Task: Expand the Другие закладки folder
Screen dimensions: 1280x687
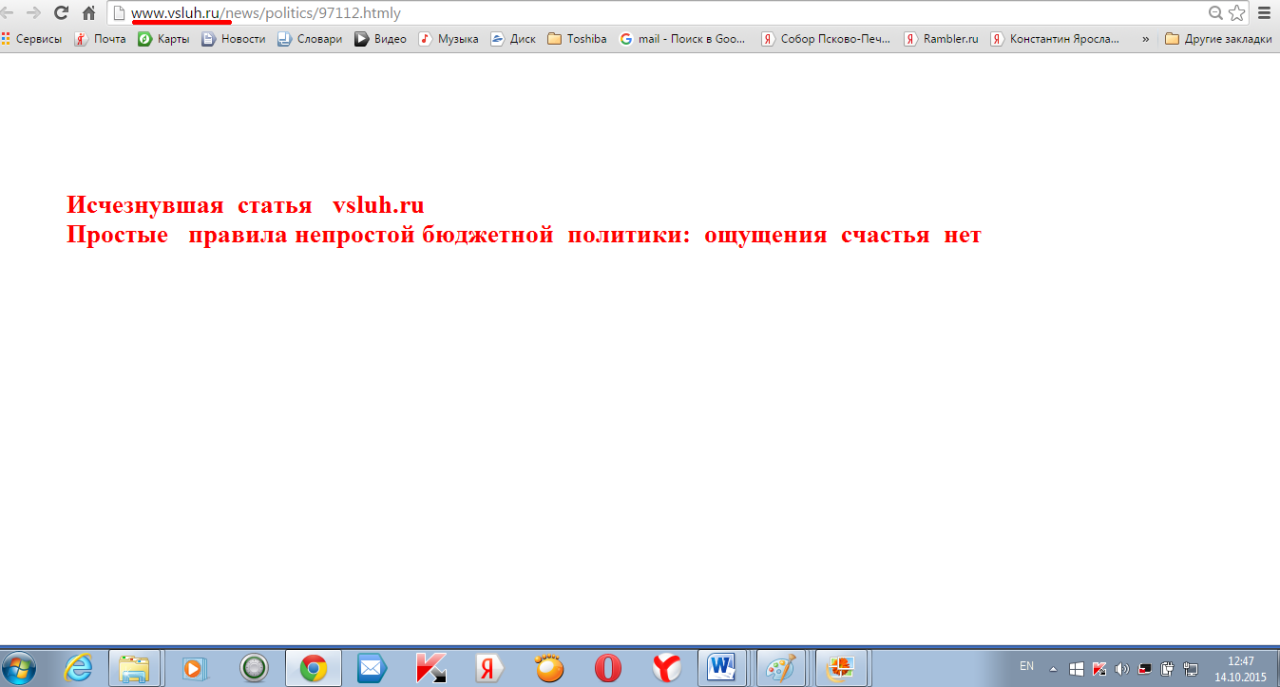Action: click(1219, 39)
